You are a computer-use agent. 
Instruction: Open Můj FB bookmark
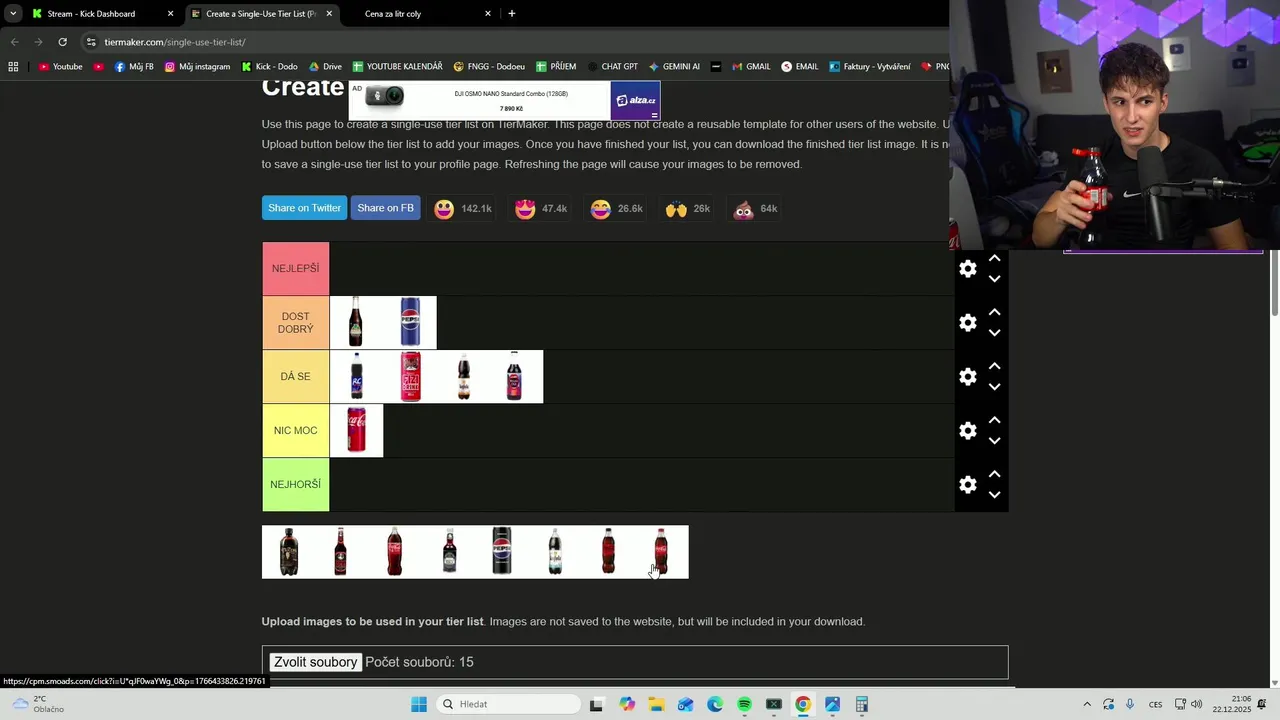(x=134, y=67)
